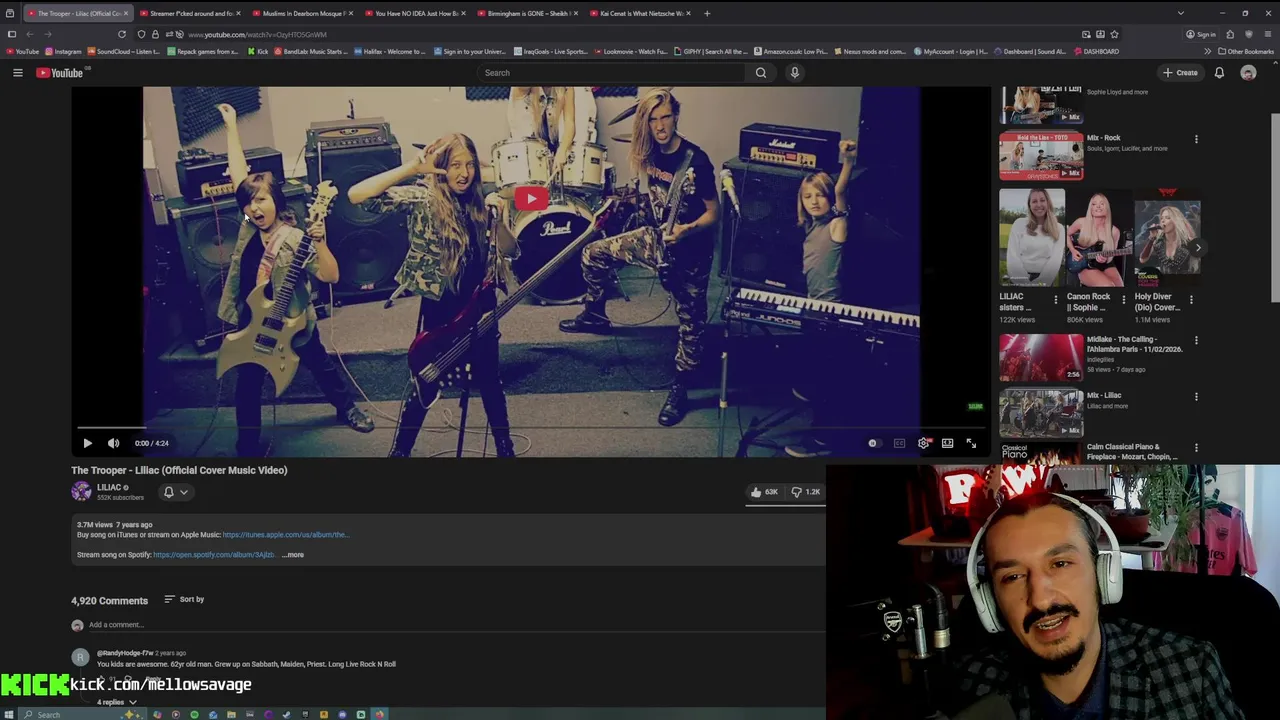The width and height of the screenshot is (1280, 720).
Task: Switch to You Have NO IDEA tab
Action: click(x=416, y=13)
